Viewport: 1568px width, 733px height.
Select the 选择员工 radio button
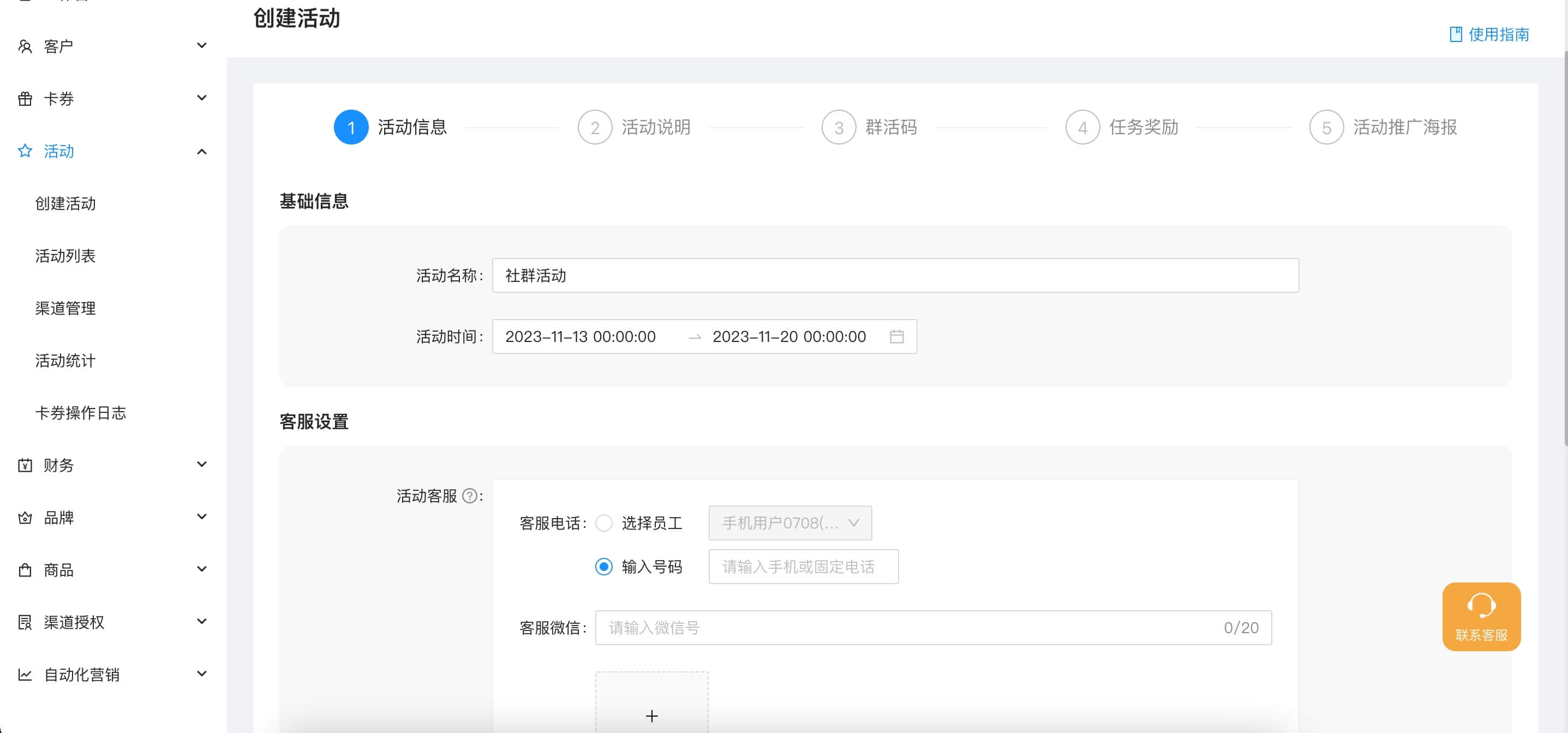pos(603,523)
